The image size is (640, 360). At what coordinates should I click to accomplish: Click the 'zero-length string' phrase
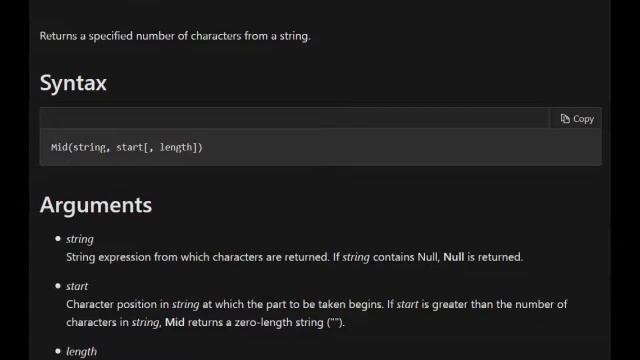(279, 322)
